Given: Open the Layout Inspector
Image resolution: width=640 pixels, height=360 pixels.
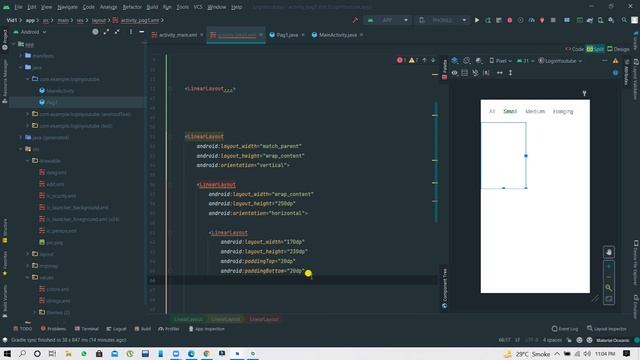Looking at the screenshot, I should coord(607,329).
